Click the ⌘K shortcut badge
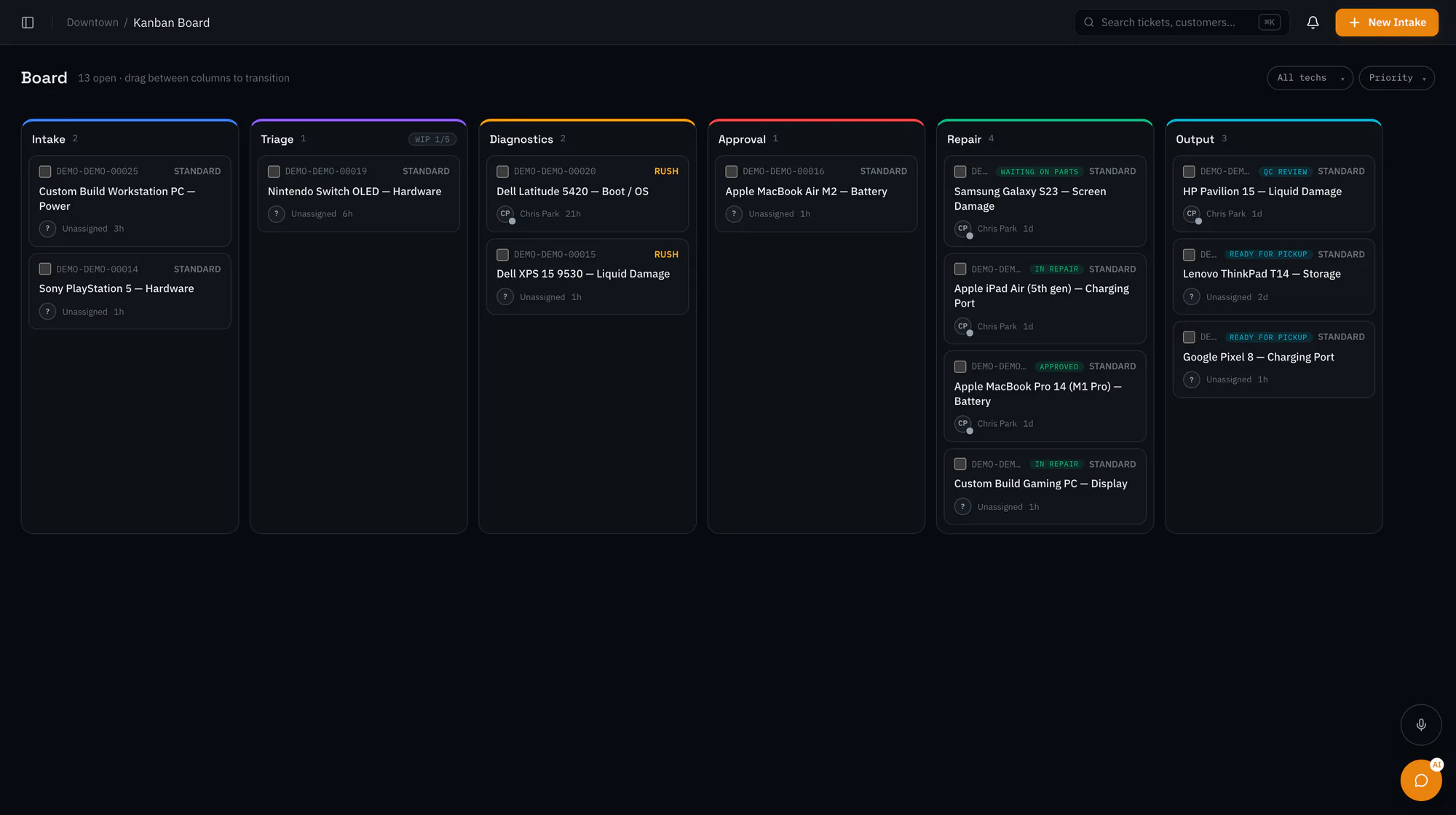Image resolution: width=1456 pixels, height=815 pixels. click(1269, 23)
